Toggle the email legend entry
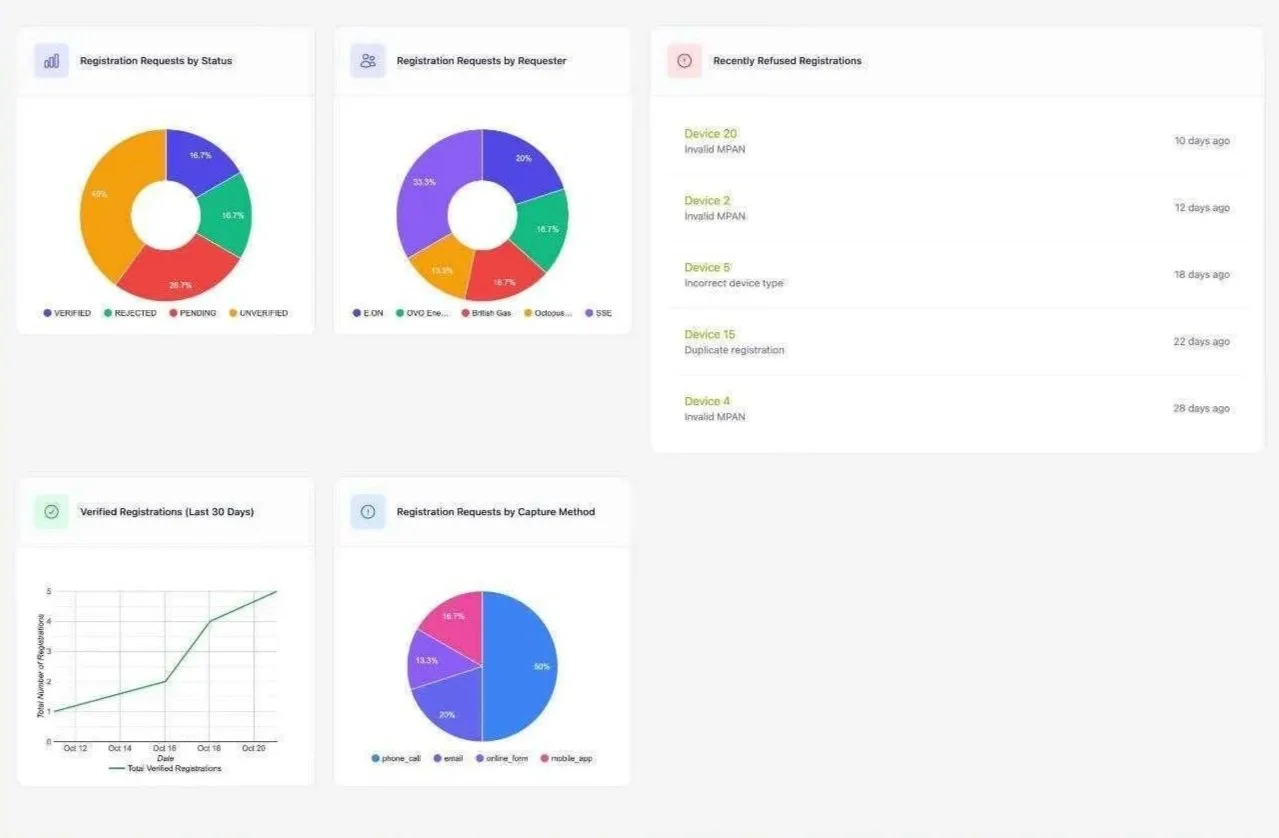Screen dimensions: 1279x838 pos(448,759)
